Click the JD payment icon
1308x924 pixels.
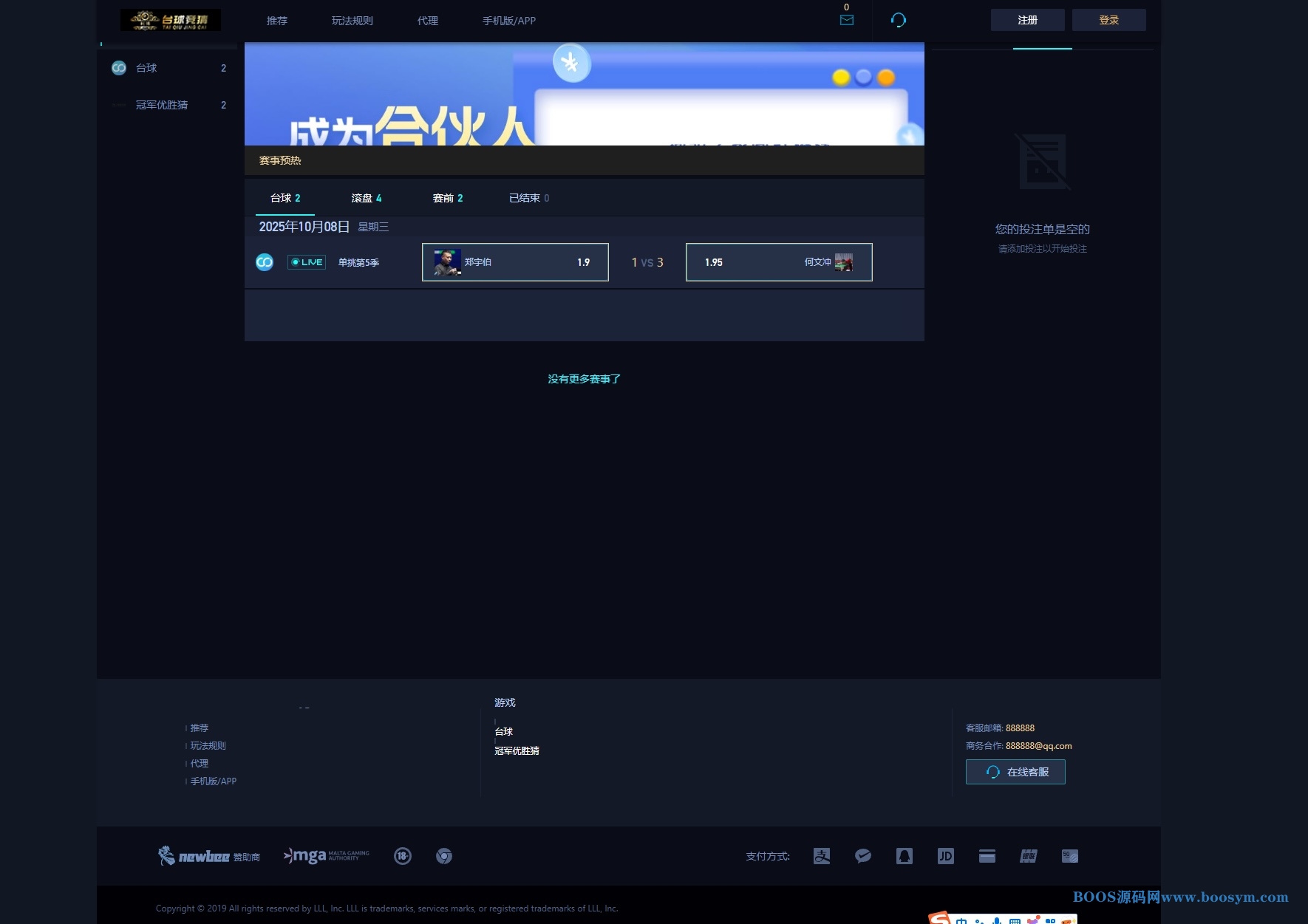click(946, 856)
